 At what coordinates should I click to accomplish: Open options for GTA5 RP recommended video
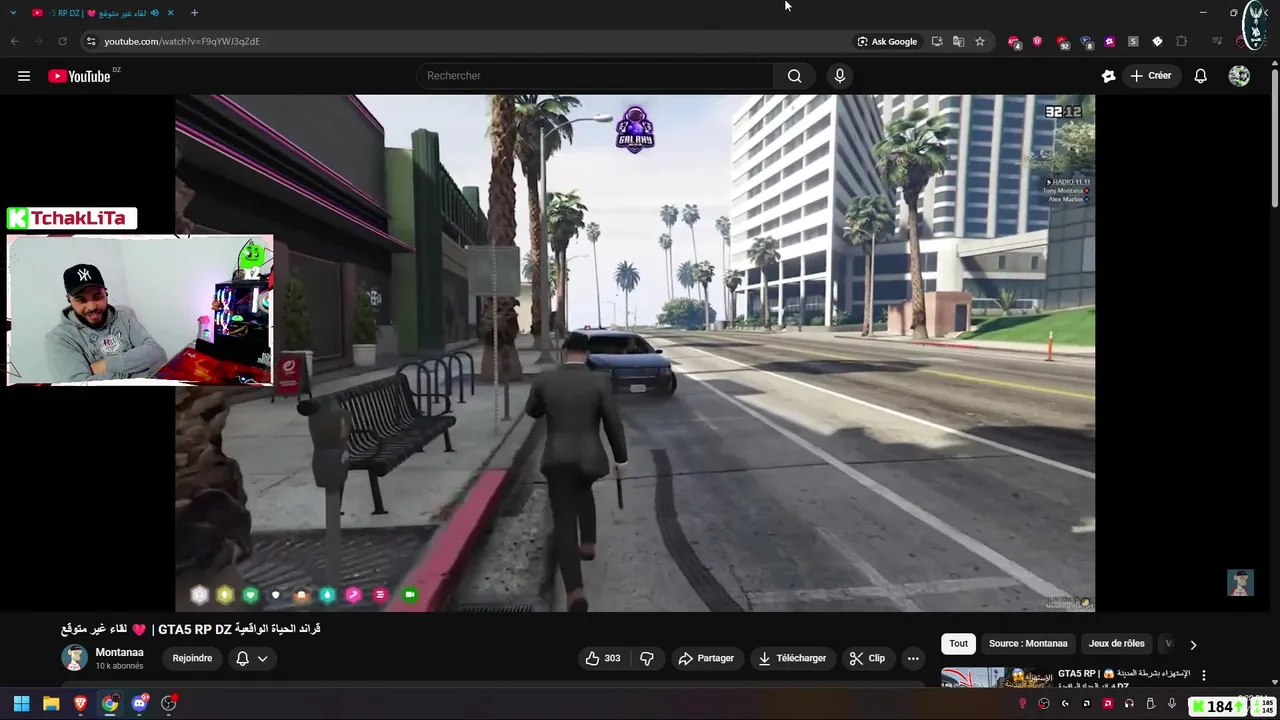(x=1204, y=675)
